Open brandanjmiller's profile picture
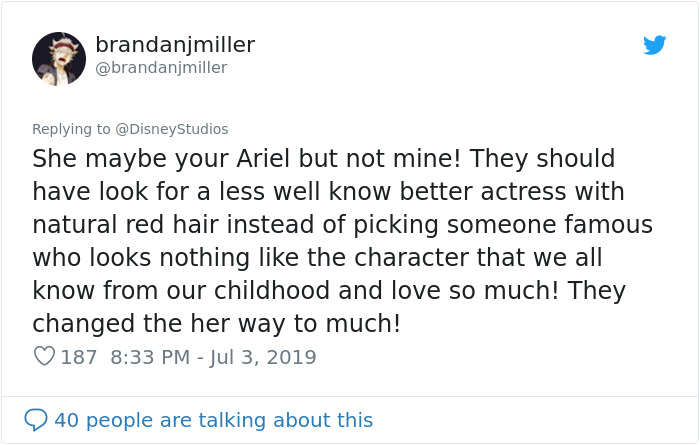The height and width of the screenshot is (445, 700). coord(59,58)
